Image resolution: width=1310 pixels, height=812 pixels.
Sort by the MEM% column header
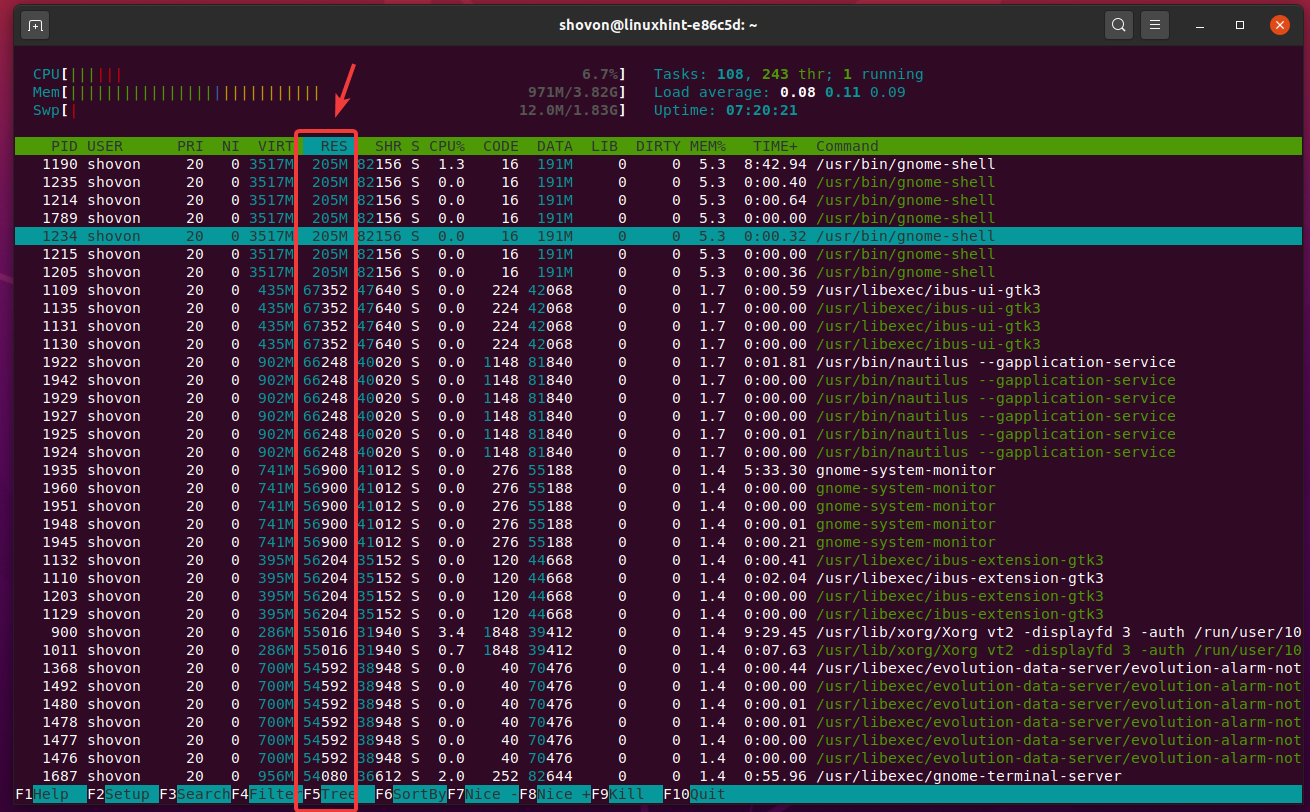click(x=708, y=146)
